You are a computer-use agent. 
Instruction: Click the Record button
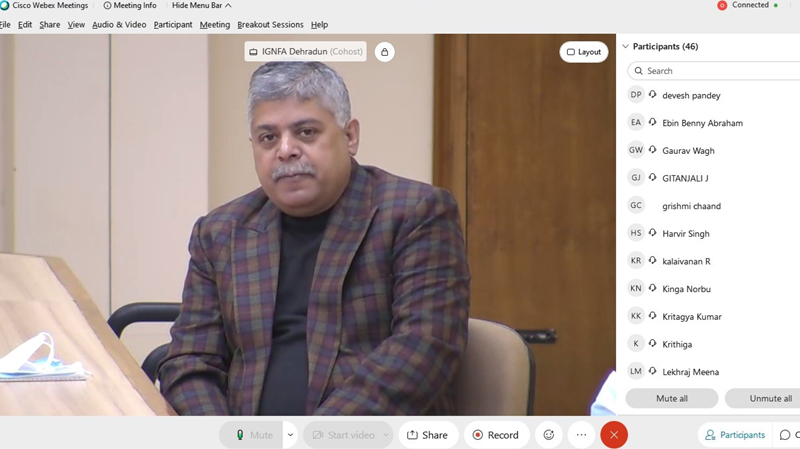(495, 435)
